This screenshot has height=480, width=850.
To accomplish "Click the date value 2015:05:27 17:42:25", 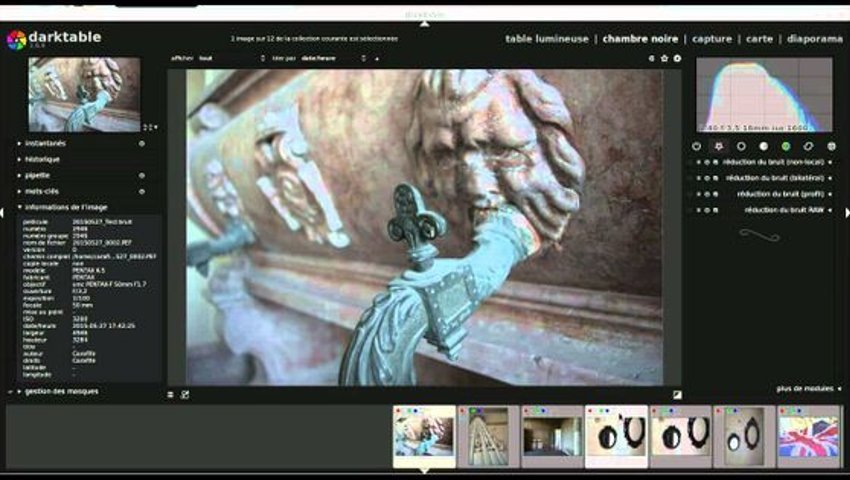I will (104, 326).
